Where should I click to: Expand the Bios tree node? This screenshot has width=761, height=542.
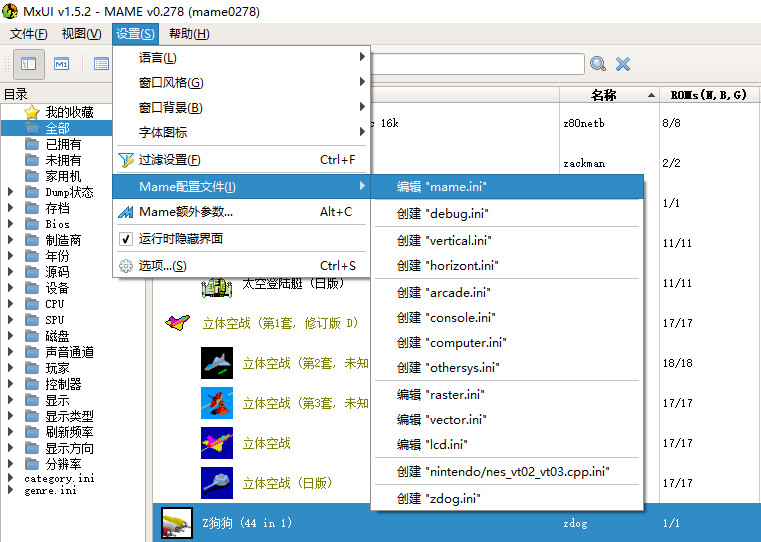tap(11, 224)
